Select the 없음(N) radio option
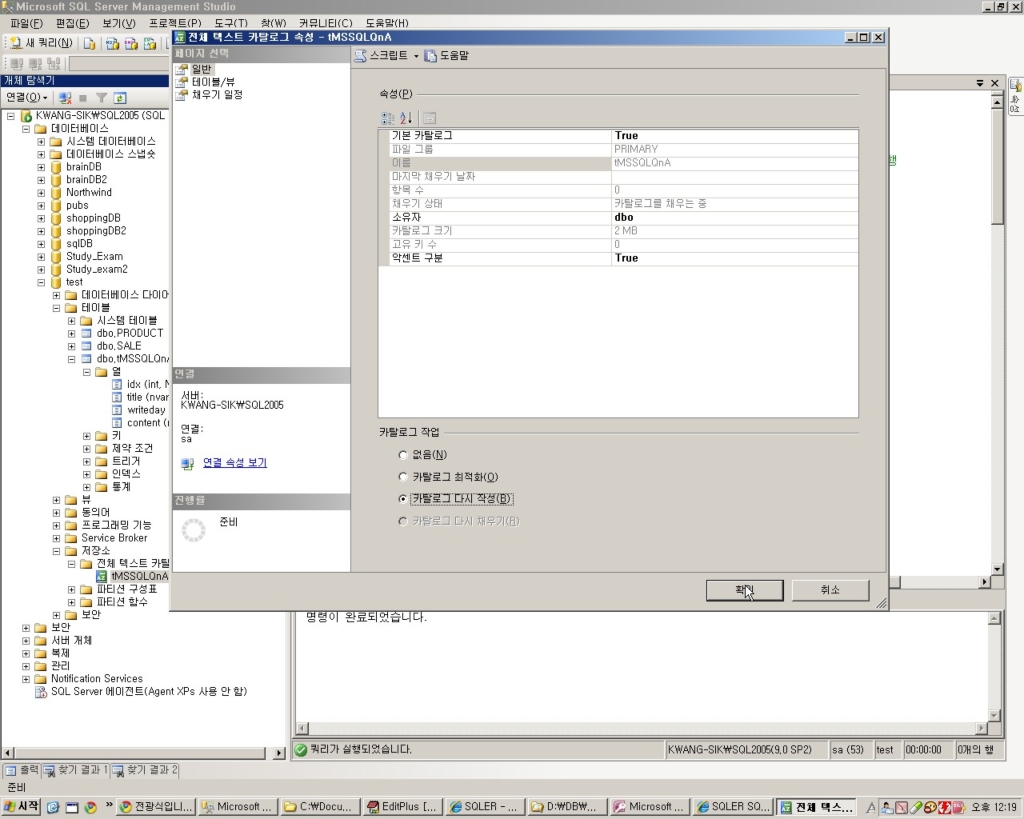 403,455
